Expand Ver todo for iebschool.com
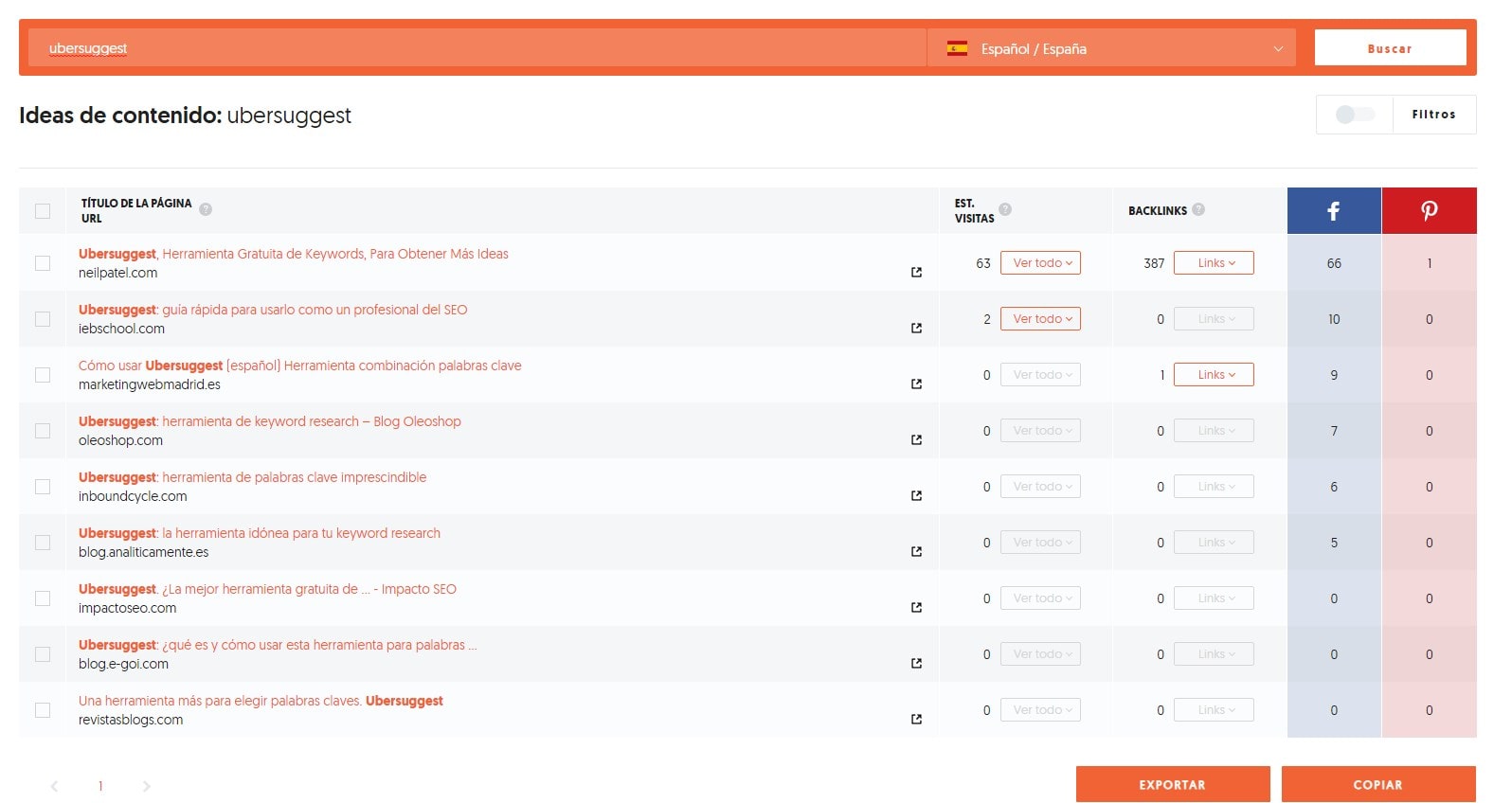 tap(1040, 319)
